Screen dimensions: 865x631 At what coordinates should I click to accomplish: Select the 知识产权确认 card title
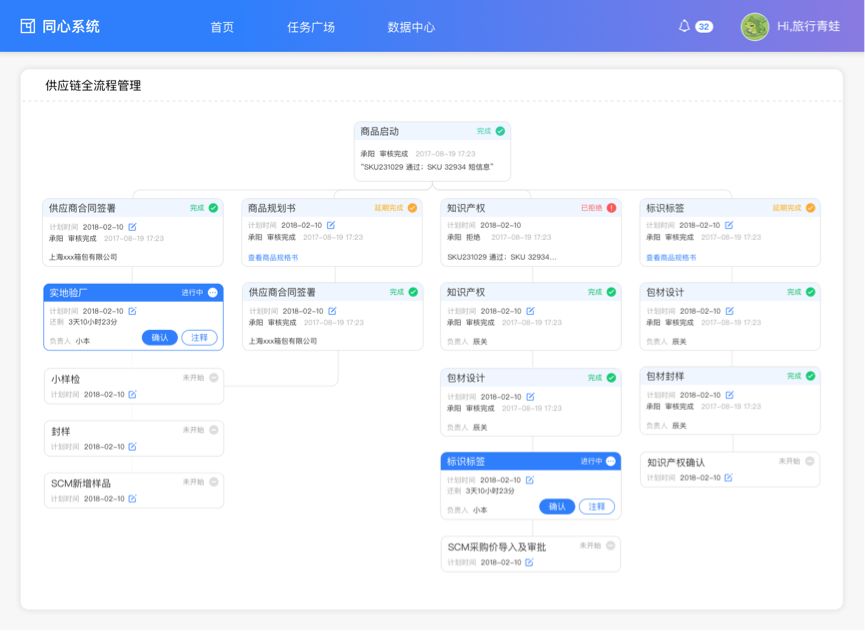click(x=676, y=463)
